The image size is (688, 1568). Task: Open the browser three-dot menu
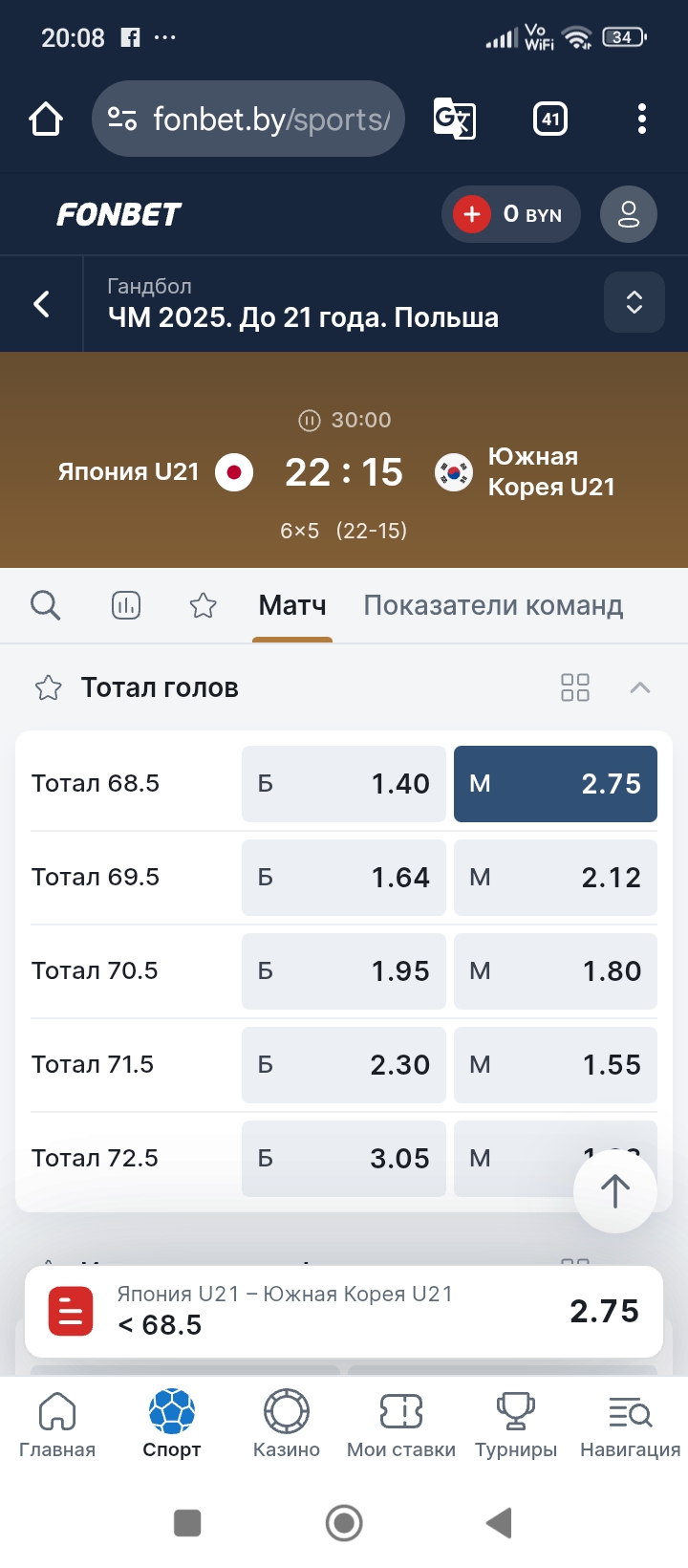(x=641, y=120)
